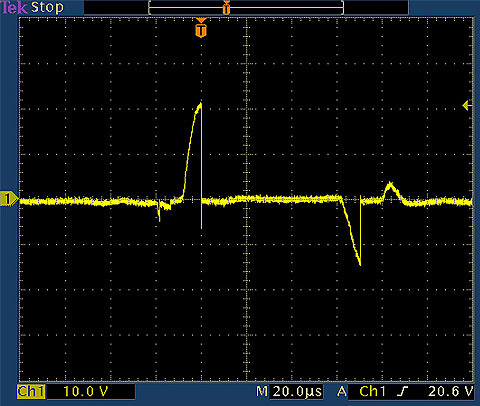Click the small orange T marker in record view bar
480x406 pixels.
[226, 8]
